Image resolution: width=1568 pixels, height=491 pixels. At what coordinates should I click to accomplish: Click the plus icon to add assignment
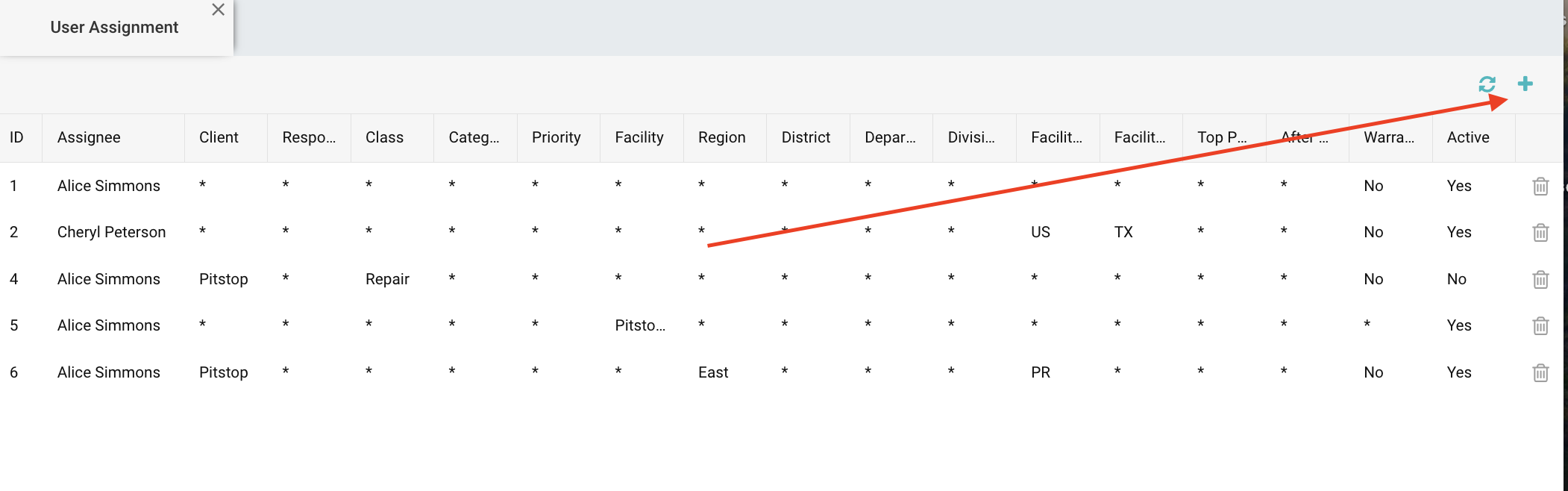(x=1525, y=84)
